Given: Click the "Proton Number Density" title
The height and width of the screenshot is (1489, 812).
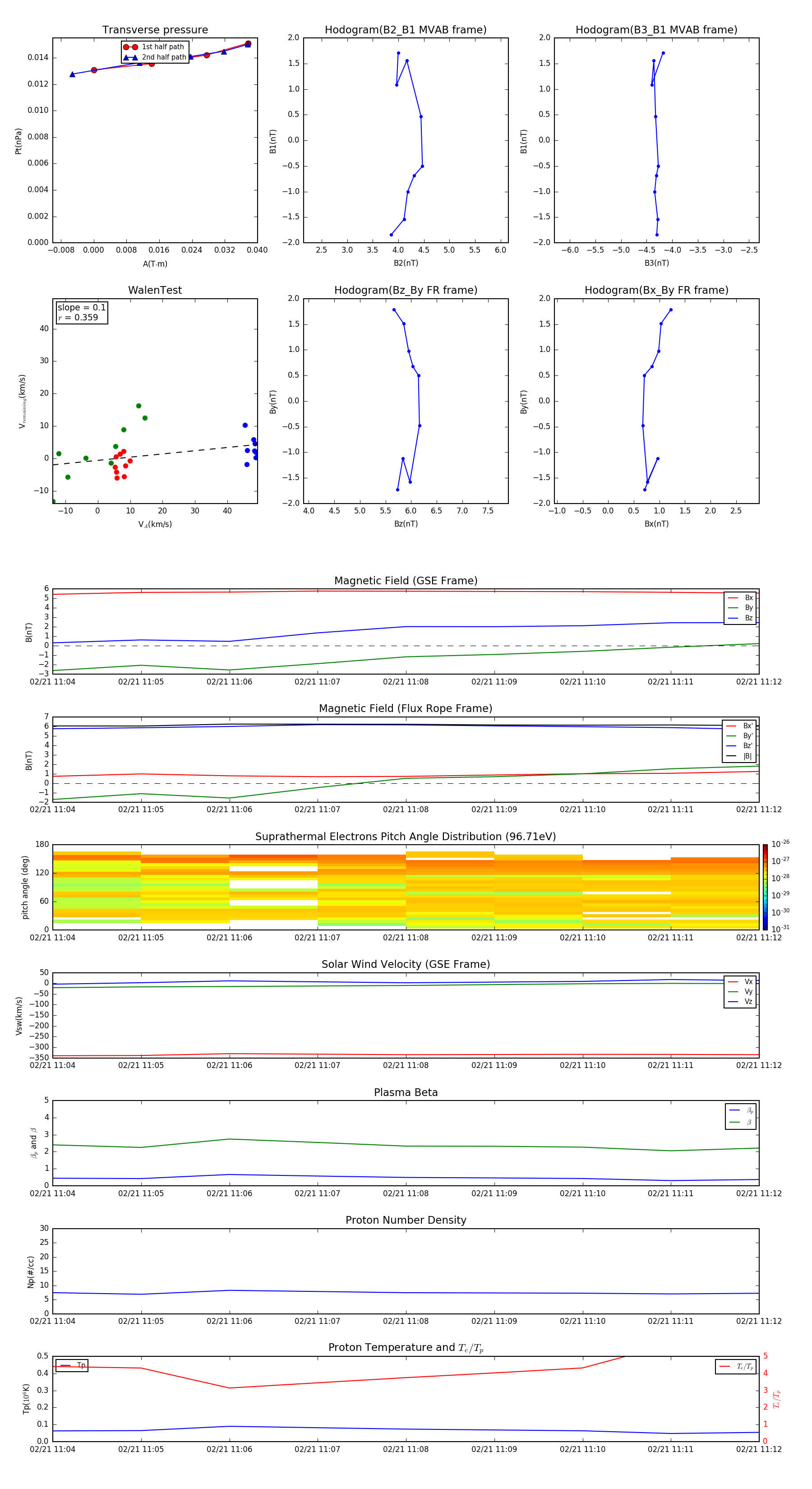Looking at the screenshot, I should (x=406, y=1220).
